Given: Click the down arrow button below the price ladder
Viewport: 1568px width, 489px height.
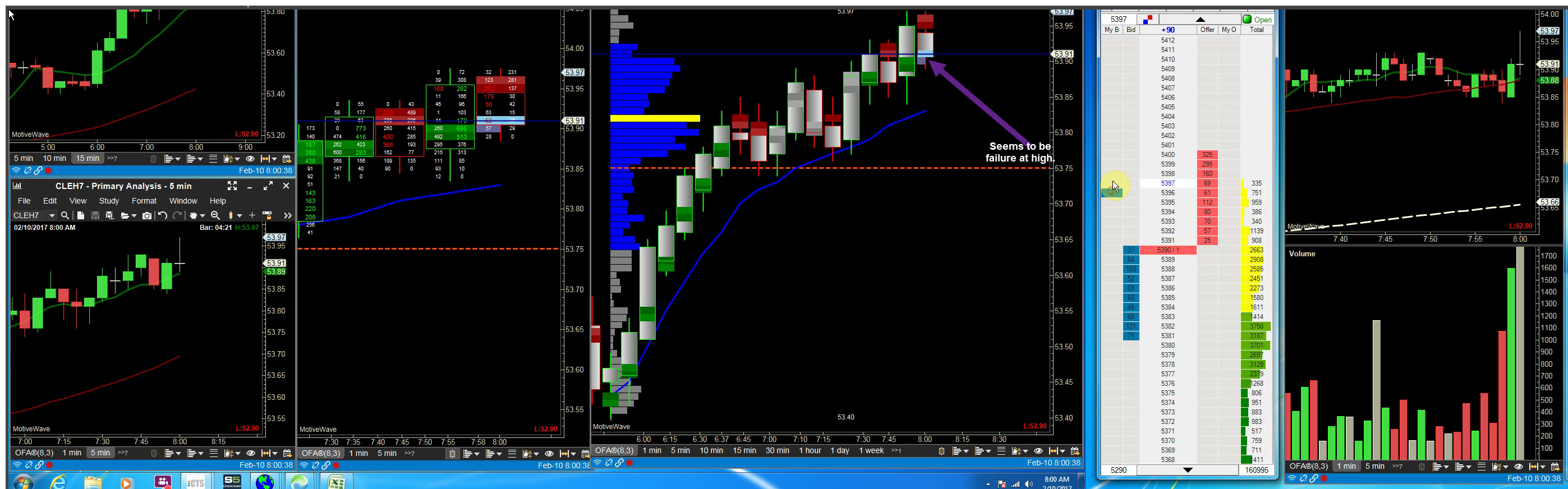Looking at the screenshot, I should (x=1187, y=470).
